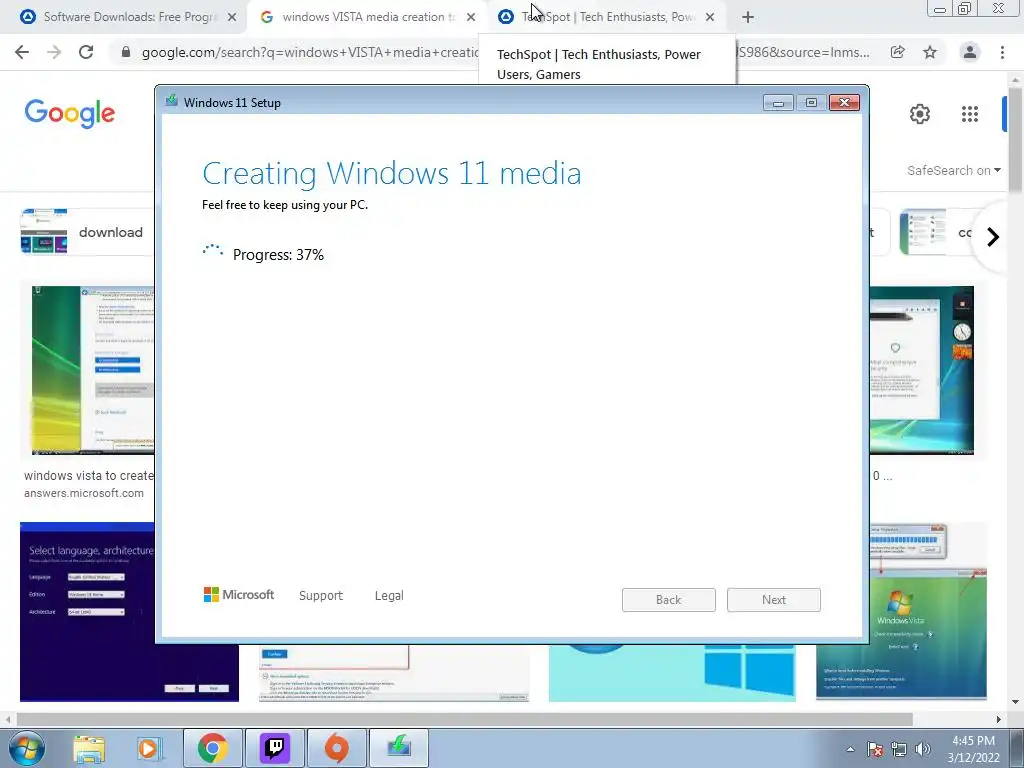Maximize the Windows 11 Setup window
The image size is (1024, 768).
coord(811,103)
